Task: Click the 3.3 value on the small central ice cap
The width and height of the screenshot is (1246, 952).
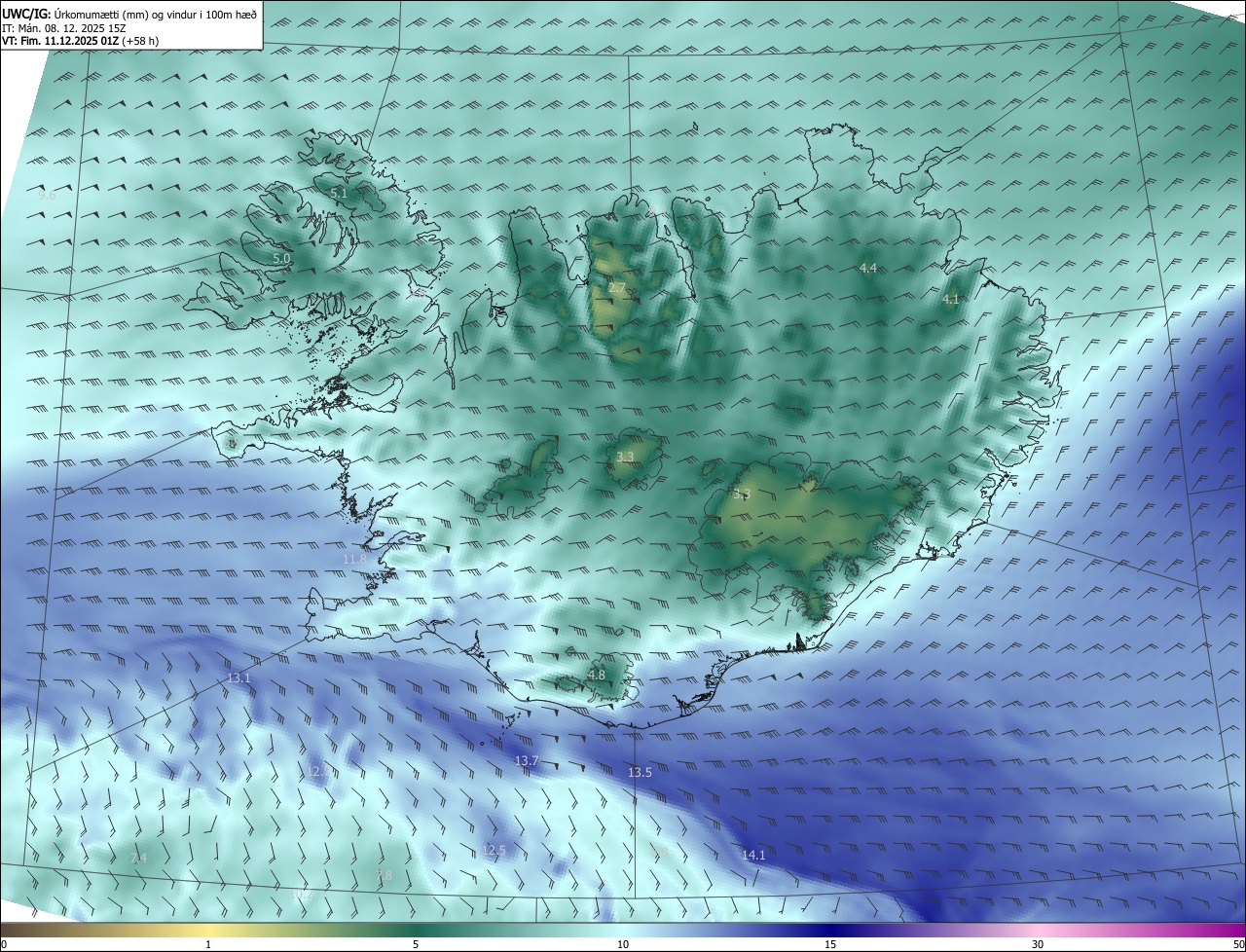Action: pyautogui.click(x=626, y=457)
